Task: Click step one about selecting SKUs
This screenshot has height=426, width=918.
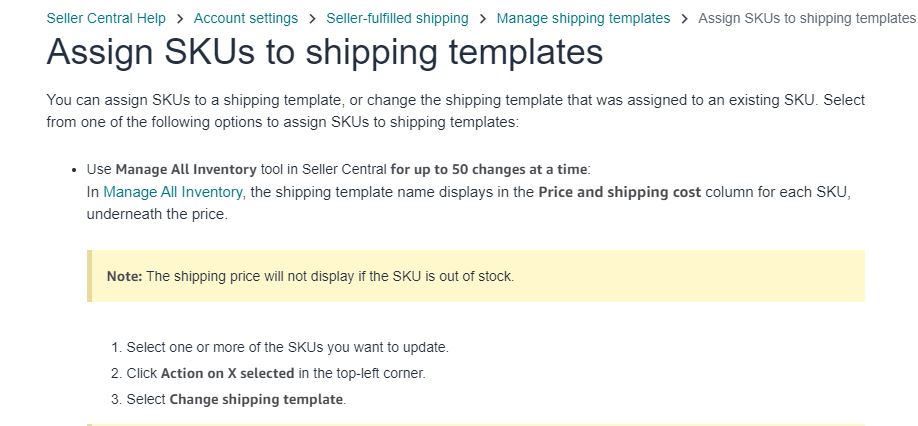Action: (x=280, y=347)
